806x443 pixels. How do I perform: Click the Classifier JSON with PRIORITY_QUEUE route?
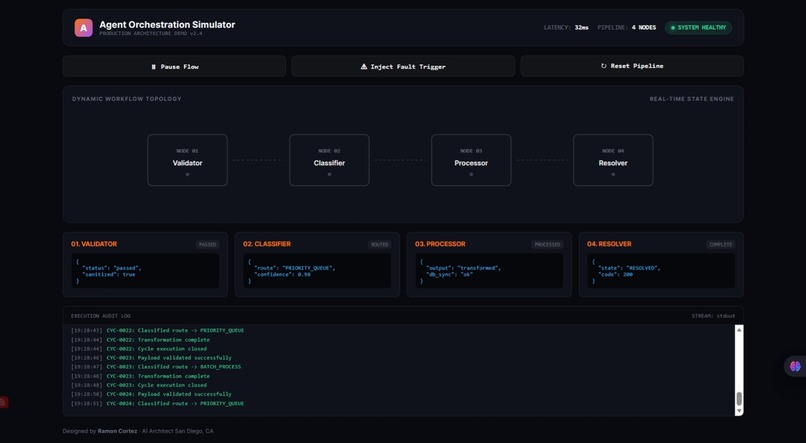click(317, 271)
